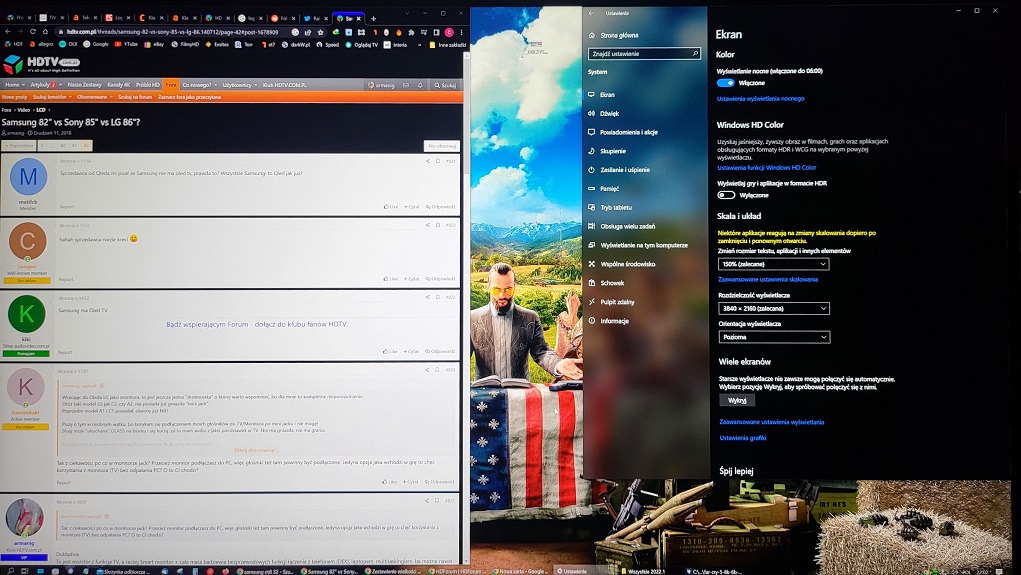Open the Chrome profile avatar
The width and height of the screenshot is (1021, 575).
click(449, 32)
